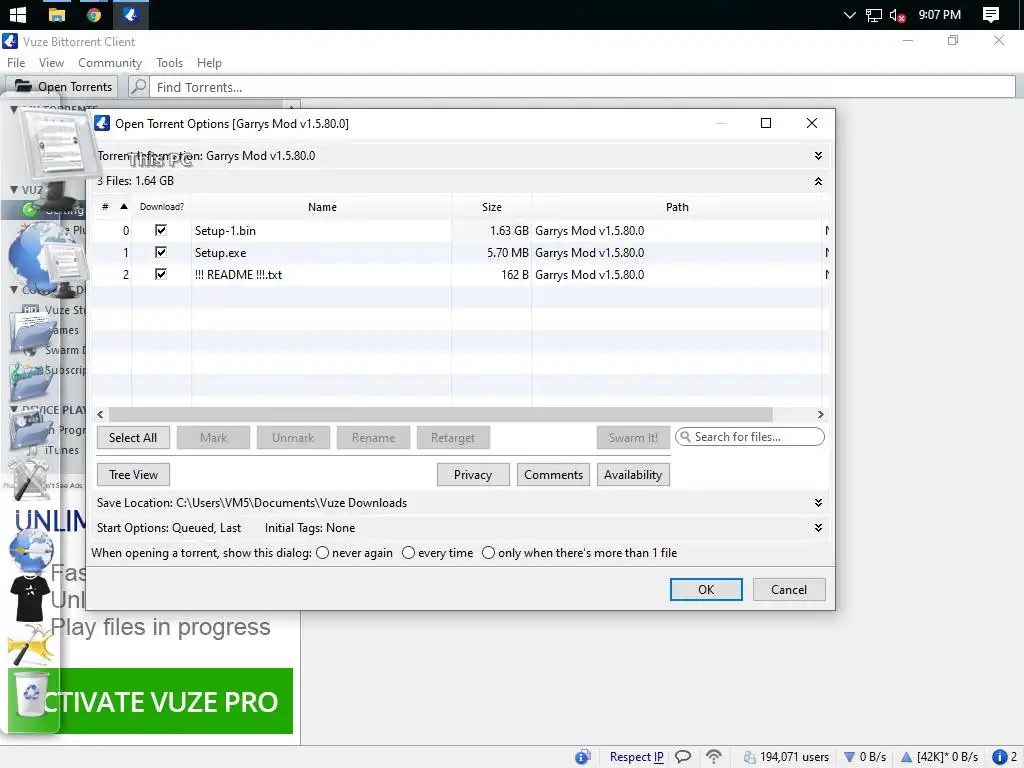Open File Explorer from the taskbar
This screenshot has height=768, width=1024.
coord(57,14)
